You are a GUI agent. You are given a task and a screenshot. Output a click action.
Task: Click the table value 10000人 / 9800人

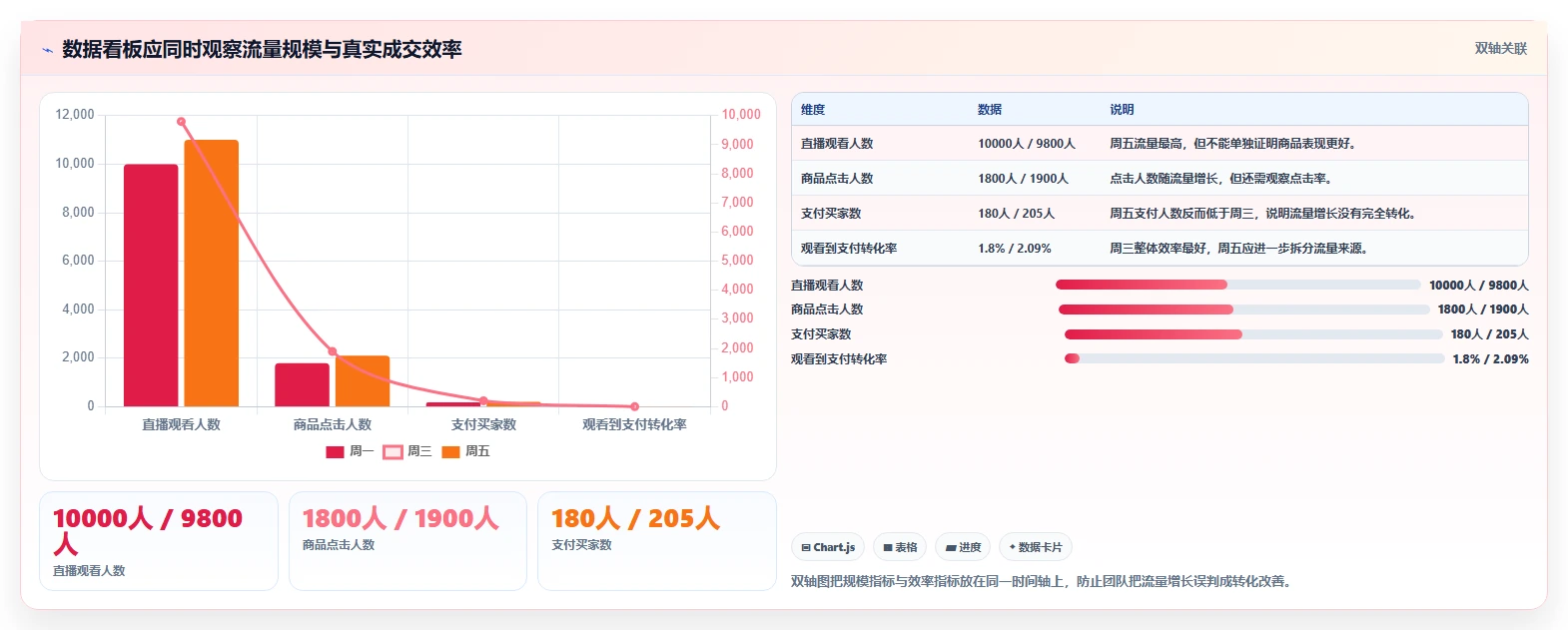tap(1027, 144)
